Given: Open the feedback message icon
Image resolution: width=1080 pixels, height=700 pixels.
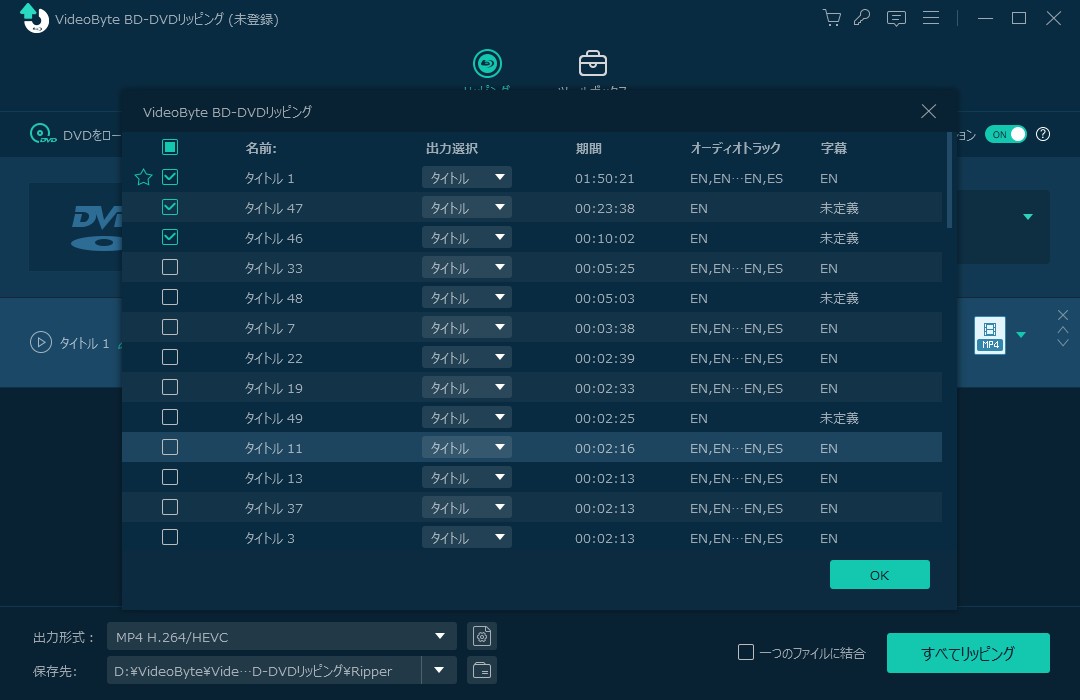Looking at the screenshot, I should [x=896, y=19].
